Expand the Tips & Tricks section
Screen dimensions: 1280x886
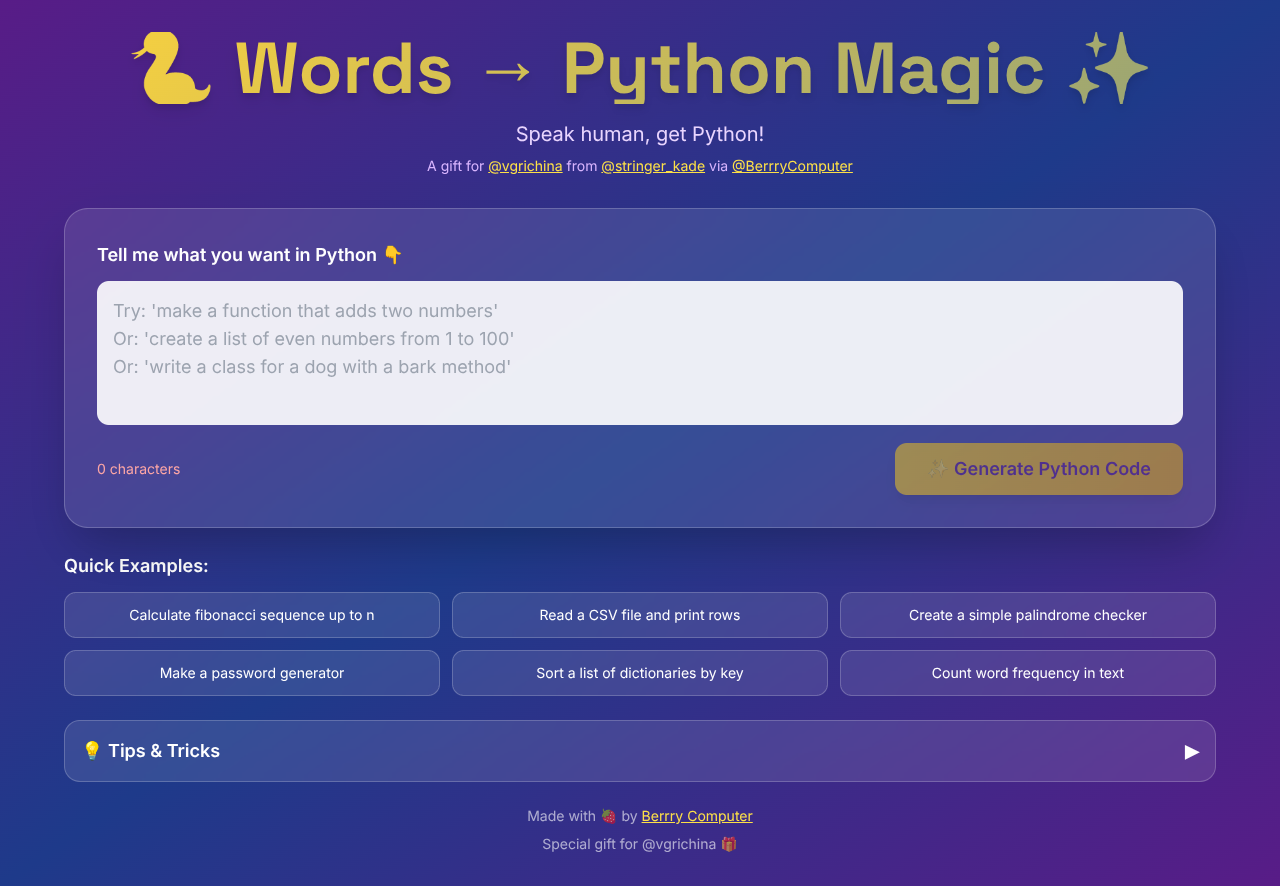tap(639, 750)
